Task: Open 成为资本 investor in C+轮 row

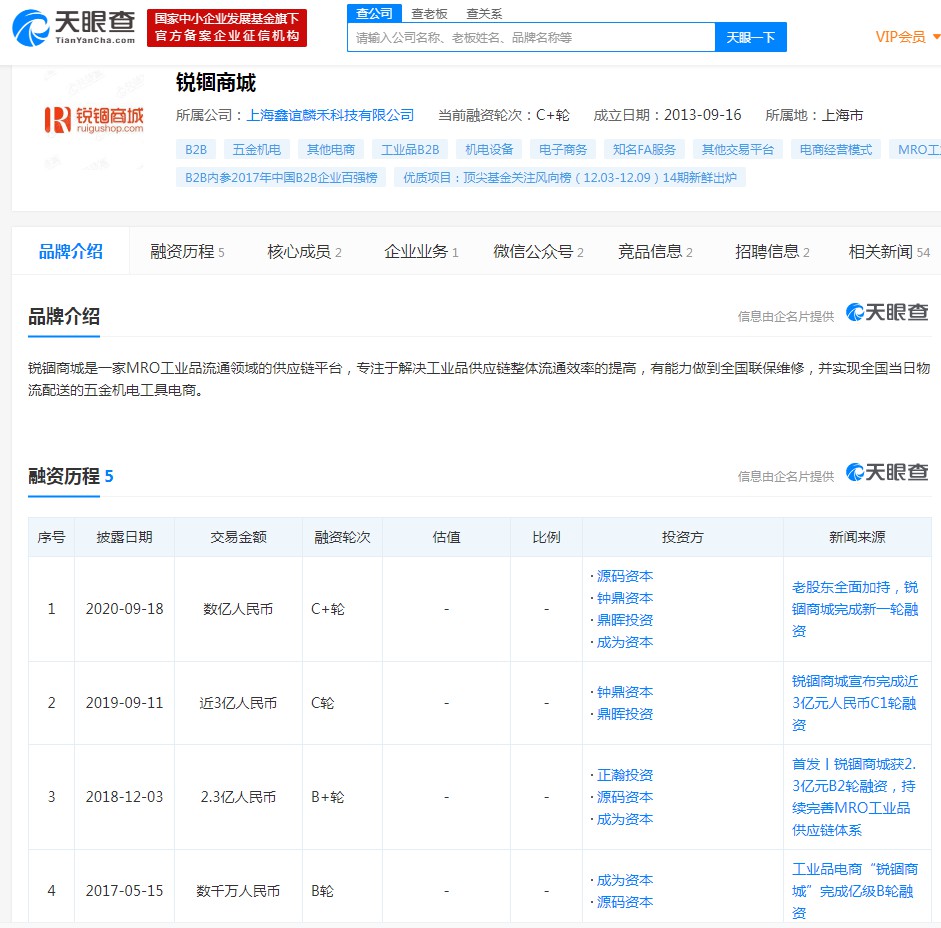Action: click(x=625, y=642)
